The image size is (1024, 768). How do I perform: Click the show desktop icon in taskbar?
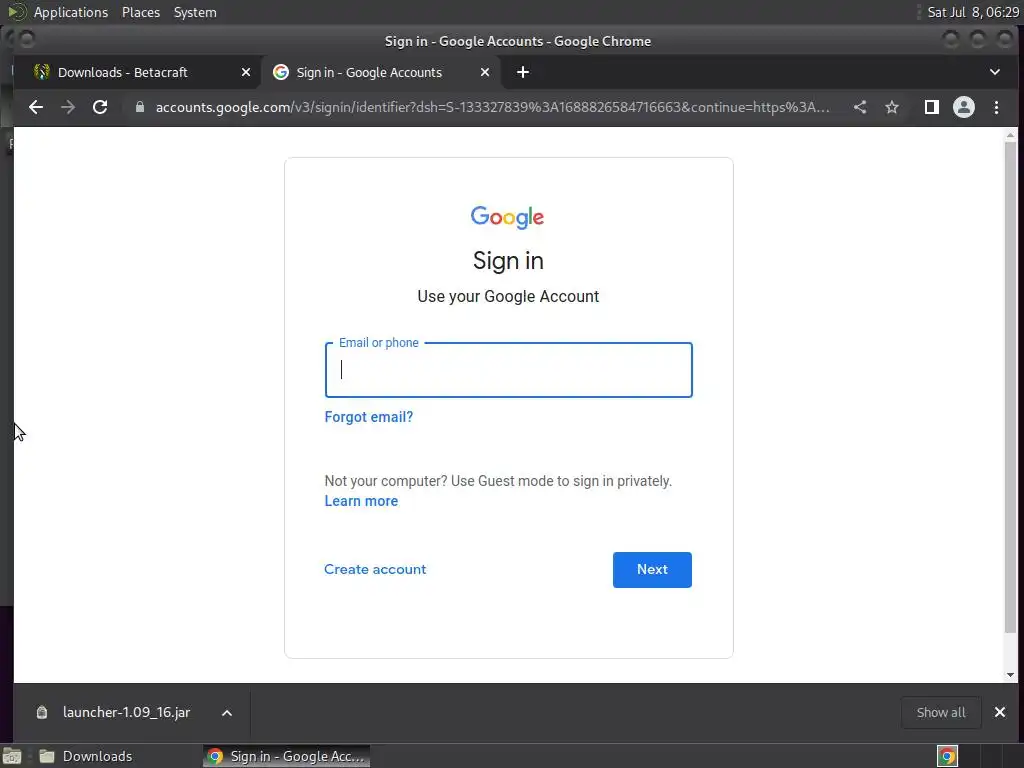tap(12, 756)
